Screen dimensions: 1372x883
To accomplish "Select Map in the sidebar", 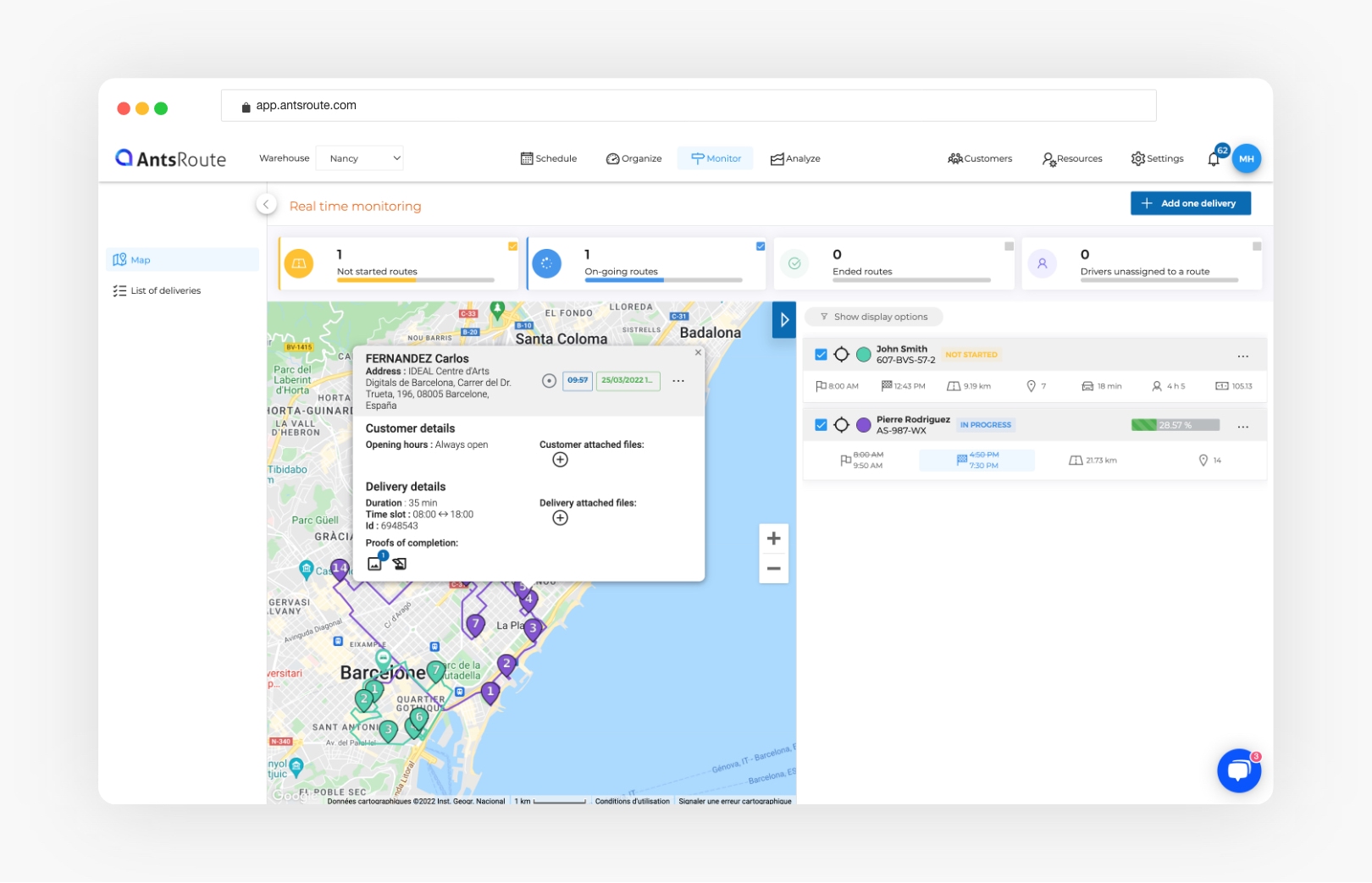I will pos(182,260).
